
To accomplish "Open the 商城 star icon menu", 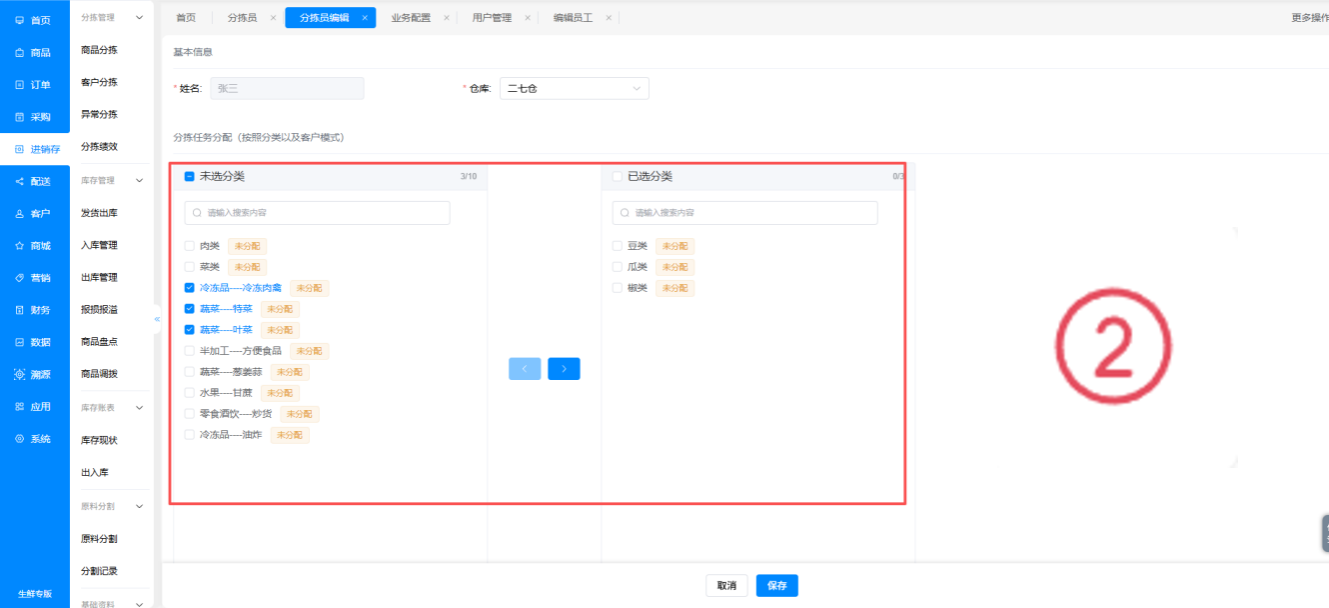I will 20,245.
